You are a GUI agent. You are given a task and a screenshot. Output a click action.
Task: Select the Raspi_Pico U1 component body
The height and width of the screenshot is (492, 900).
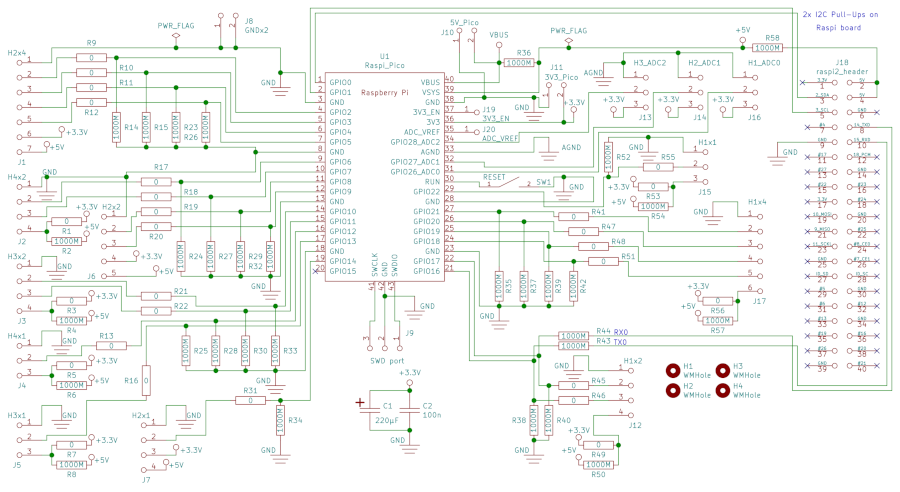pyautogui.click(x=385, y=177)
